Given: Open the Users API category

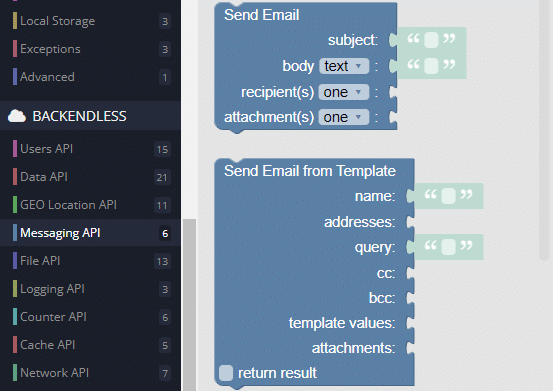Looking at the screenshot, I should (x=90, y=149).
